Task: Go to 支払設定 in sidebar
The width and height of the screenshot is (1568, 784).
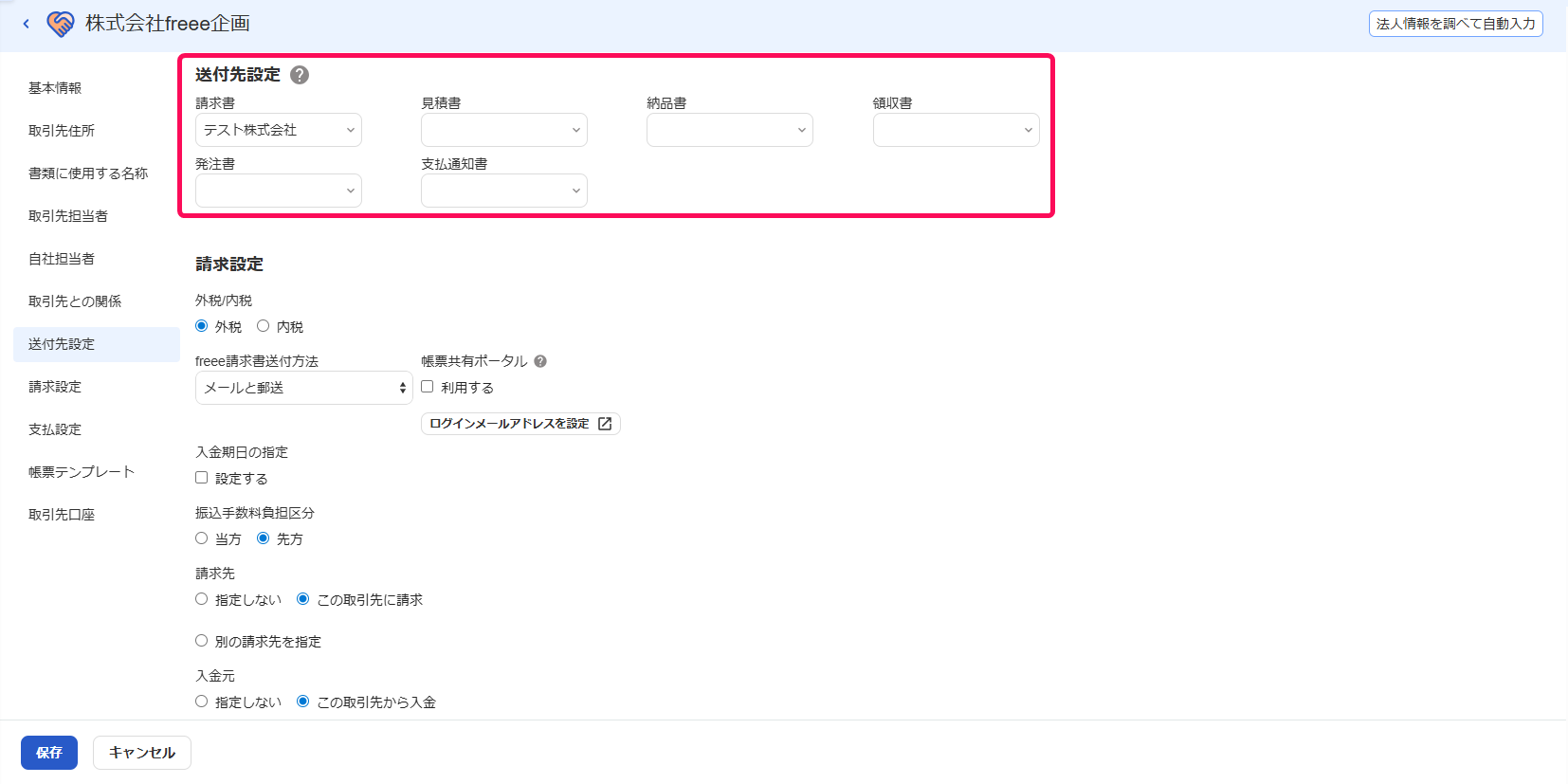Action: pyautogui.click(x=97, y=429)
